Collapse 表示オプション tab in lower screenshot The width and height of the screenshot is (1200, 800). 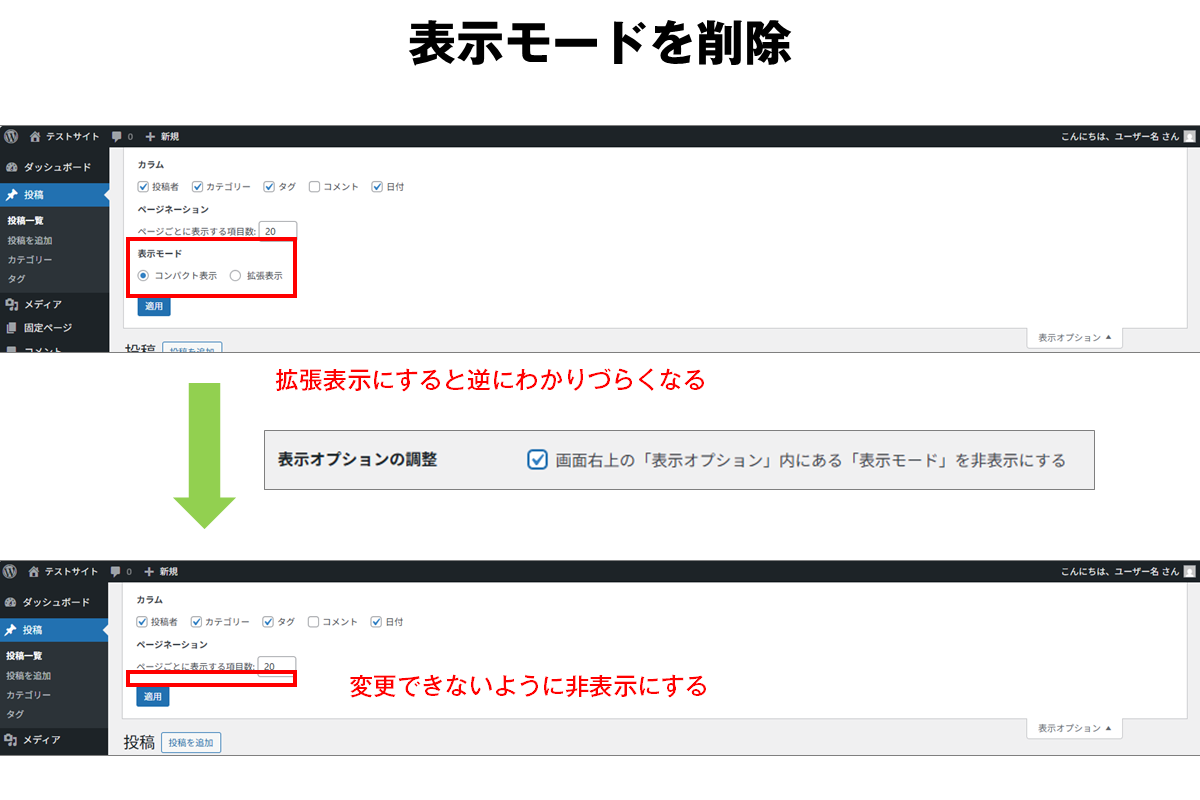pyautogui.click(x=1074, y=729)
